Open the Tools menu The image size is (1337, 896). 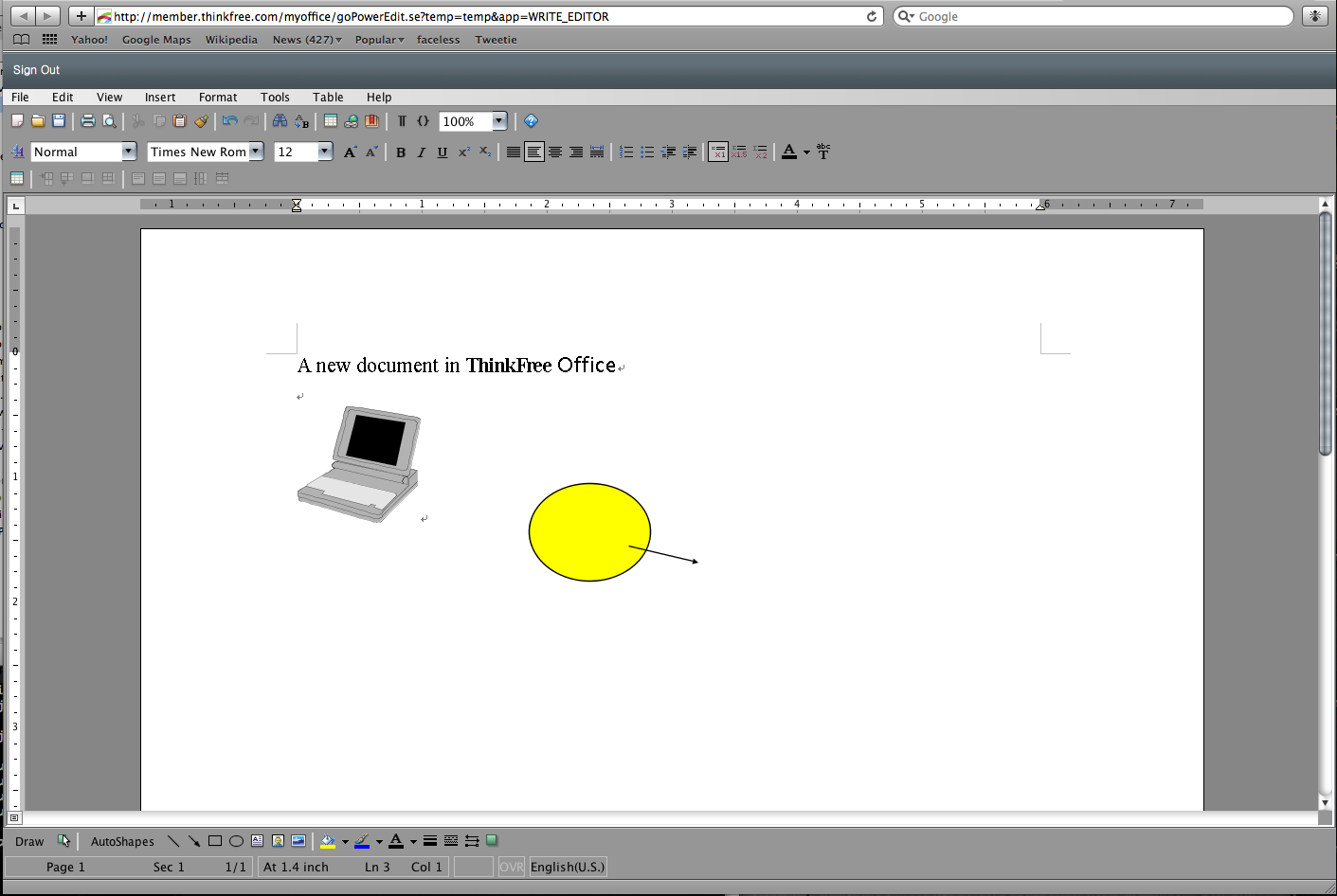coord(275,97)
